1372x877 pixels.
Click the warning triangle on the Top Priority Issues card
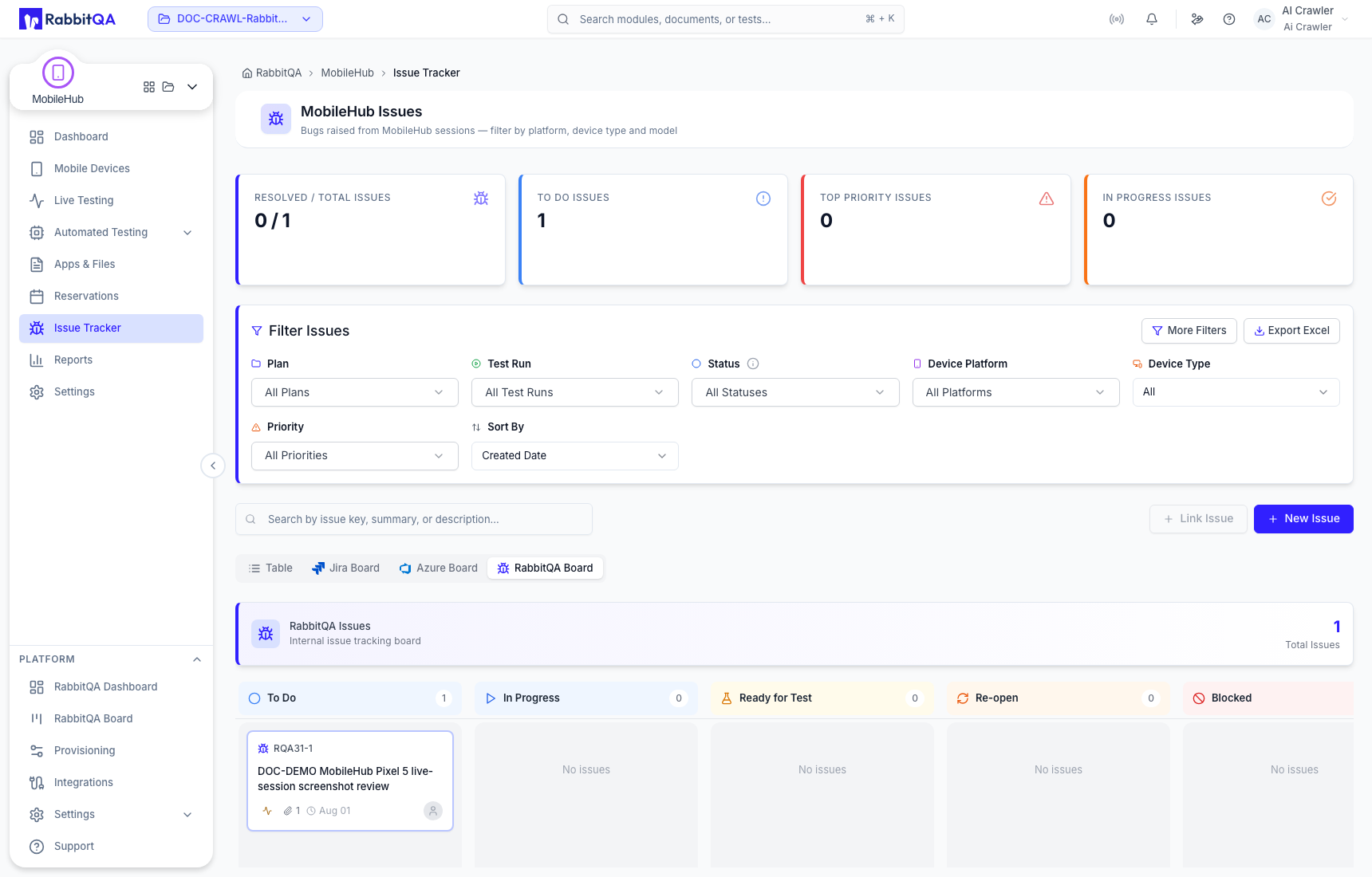pos(1047,199)
